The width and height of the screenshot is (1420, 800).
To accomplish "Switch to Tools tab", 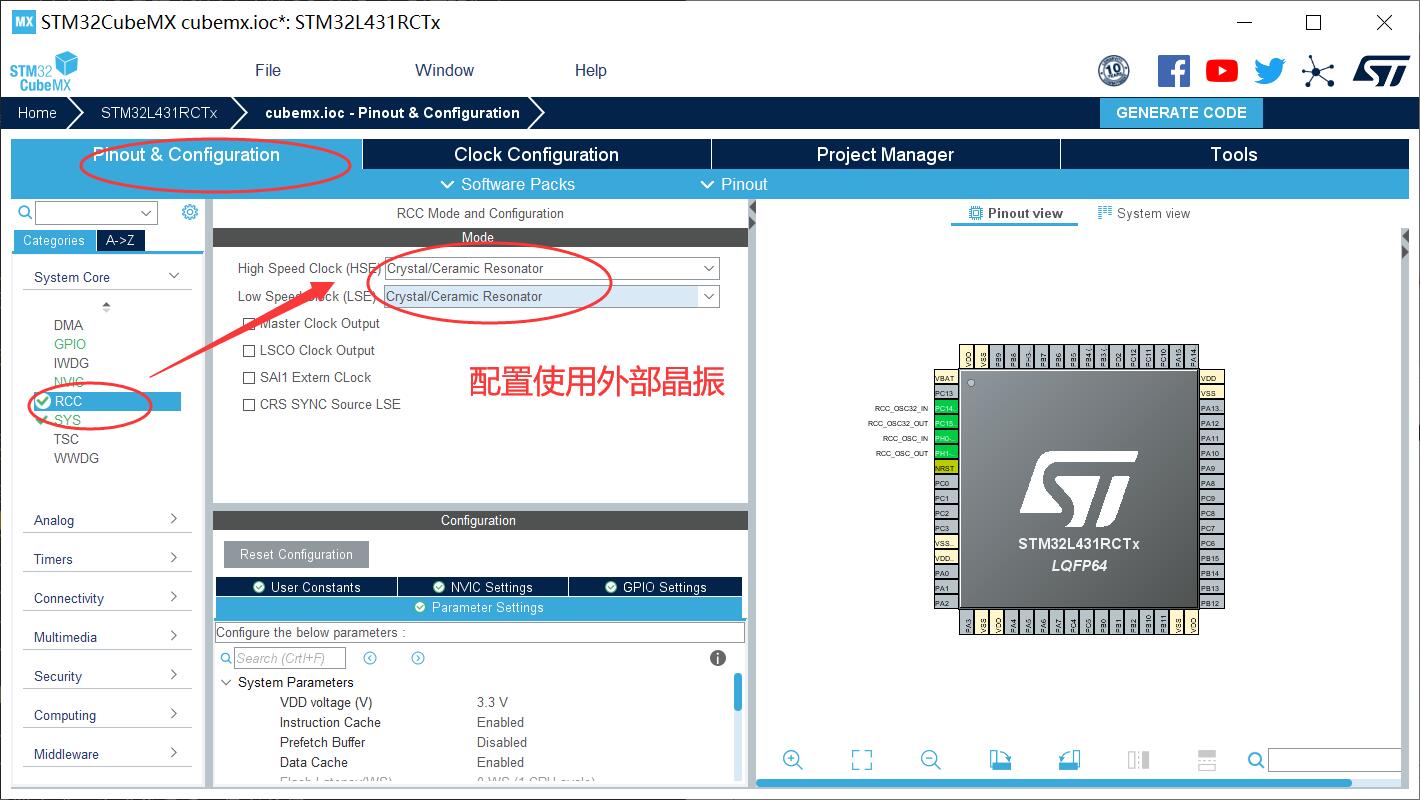I will pyautogui.click(x=1234, y=154).
